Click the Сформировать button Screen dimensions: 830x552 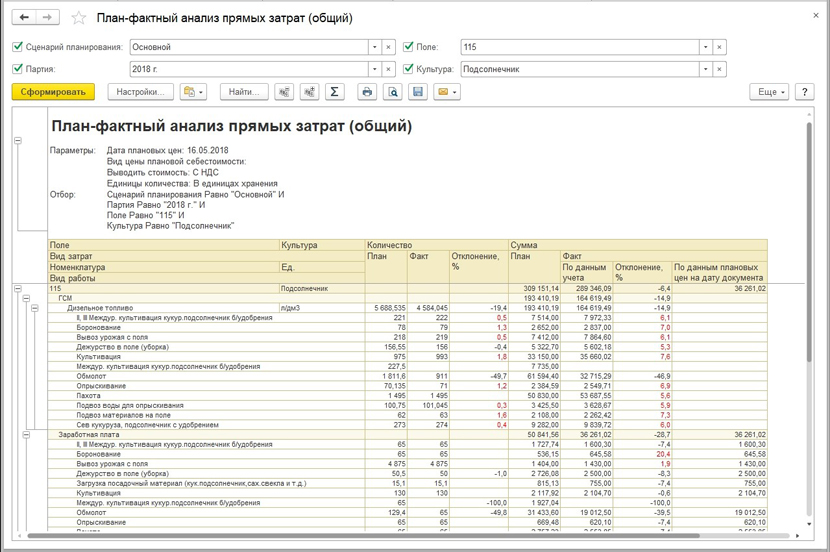coord(53,92)
